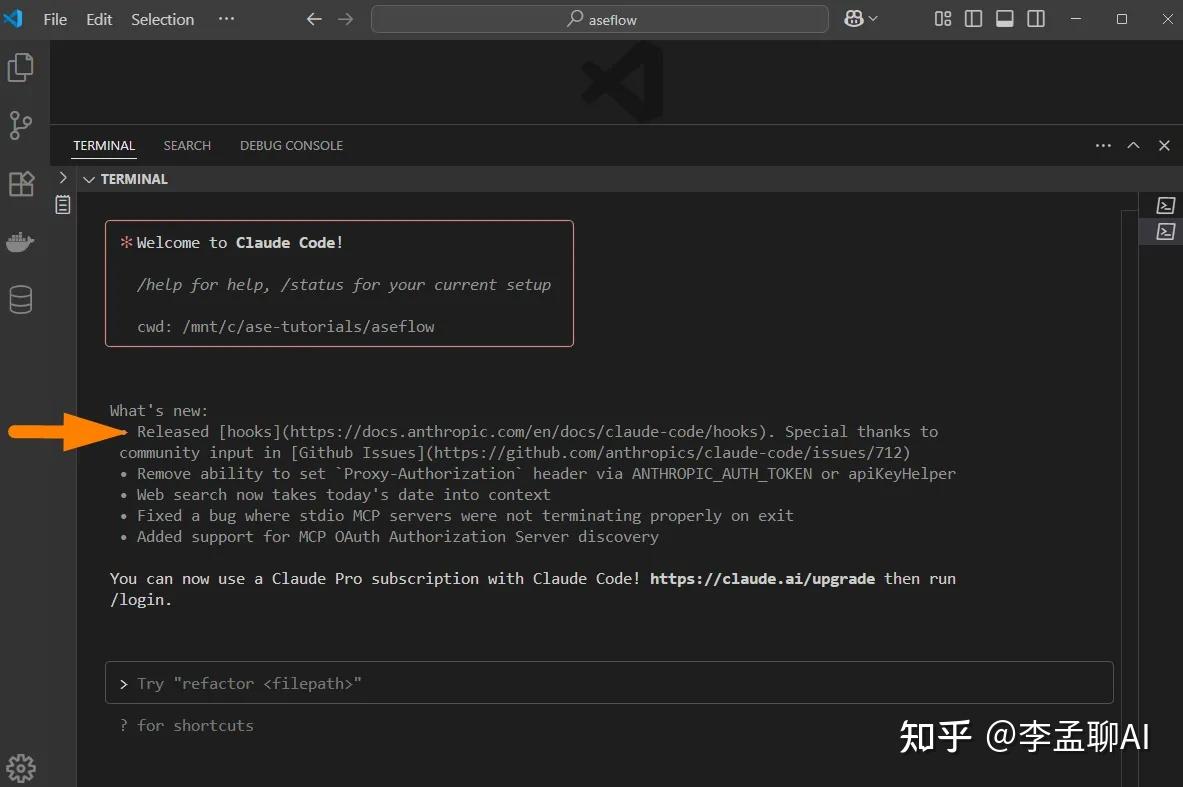The image size is (1183, 787).
Task: Toggle the secondary side bar visibility
Action: [x=1036, y=18]
